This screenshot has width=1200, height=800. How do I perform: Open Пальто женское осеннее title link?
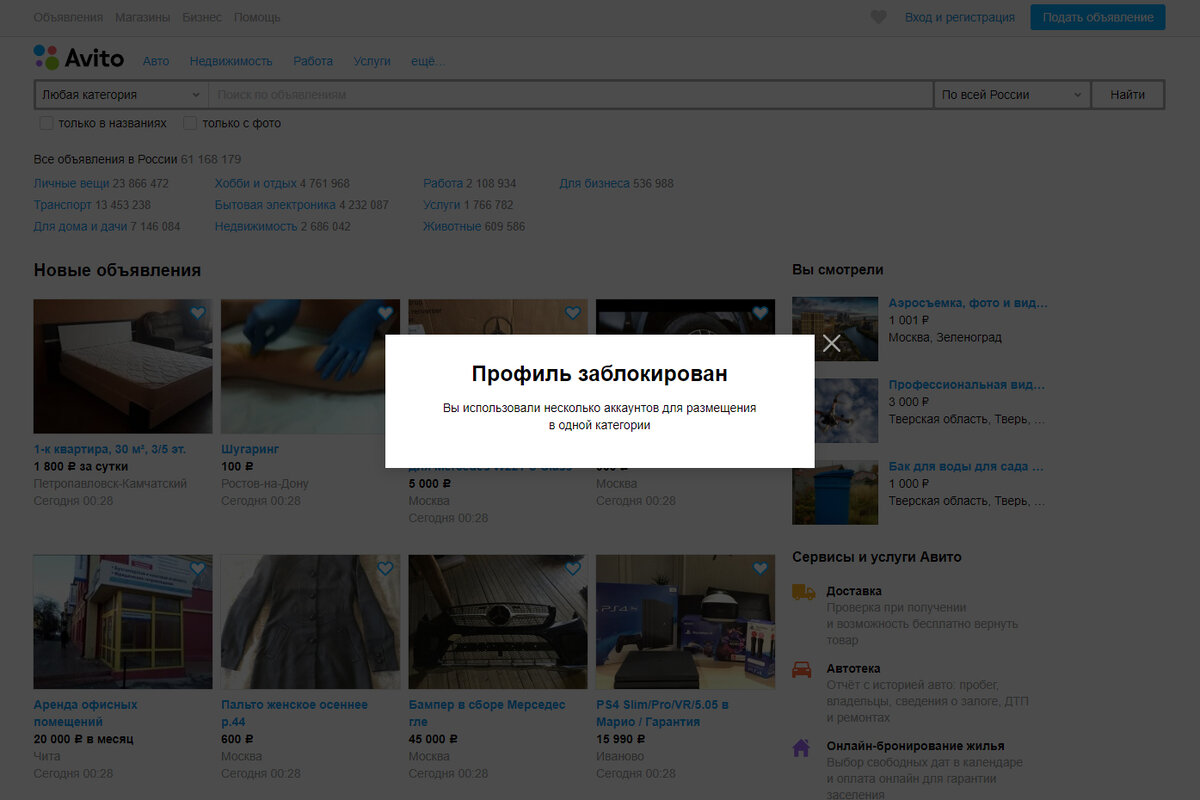click(294, 713)
